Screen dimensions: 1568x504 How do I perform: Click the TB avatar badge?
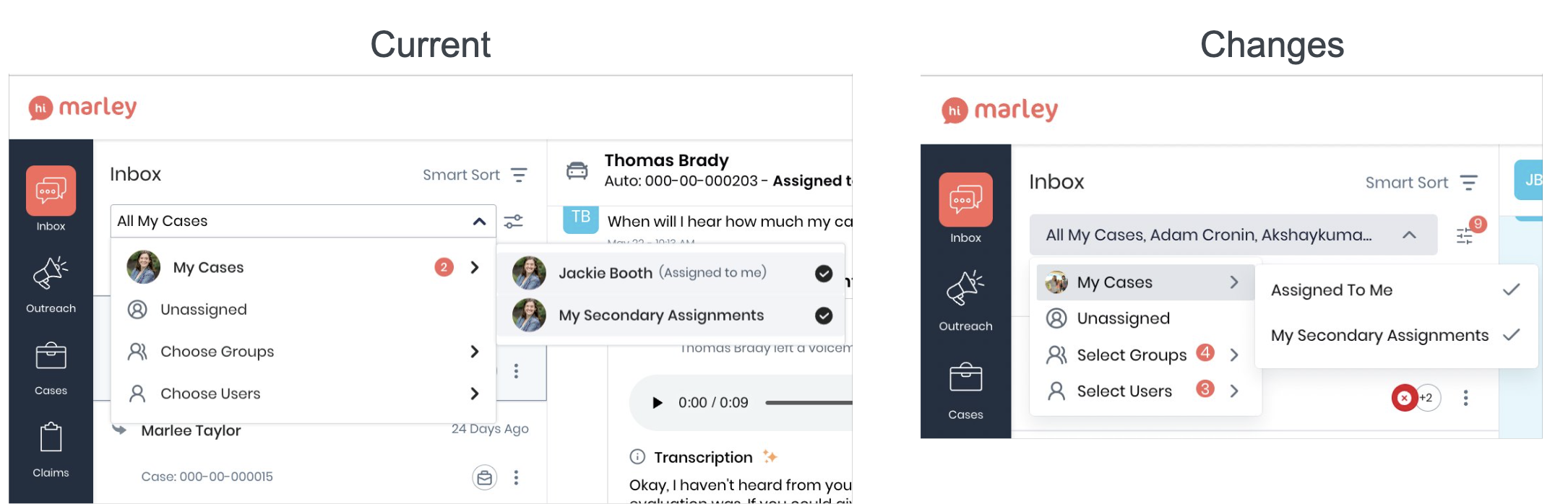(x=580, y=218)
